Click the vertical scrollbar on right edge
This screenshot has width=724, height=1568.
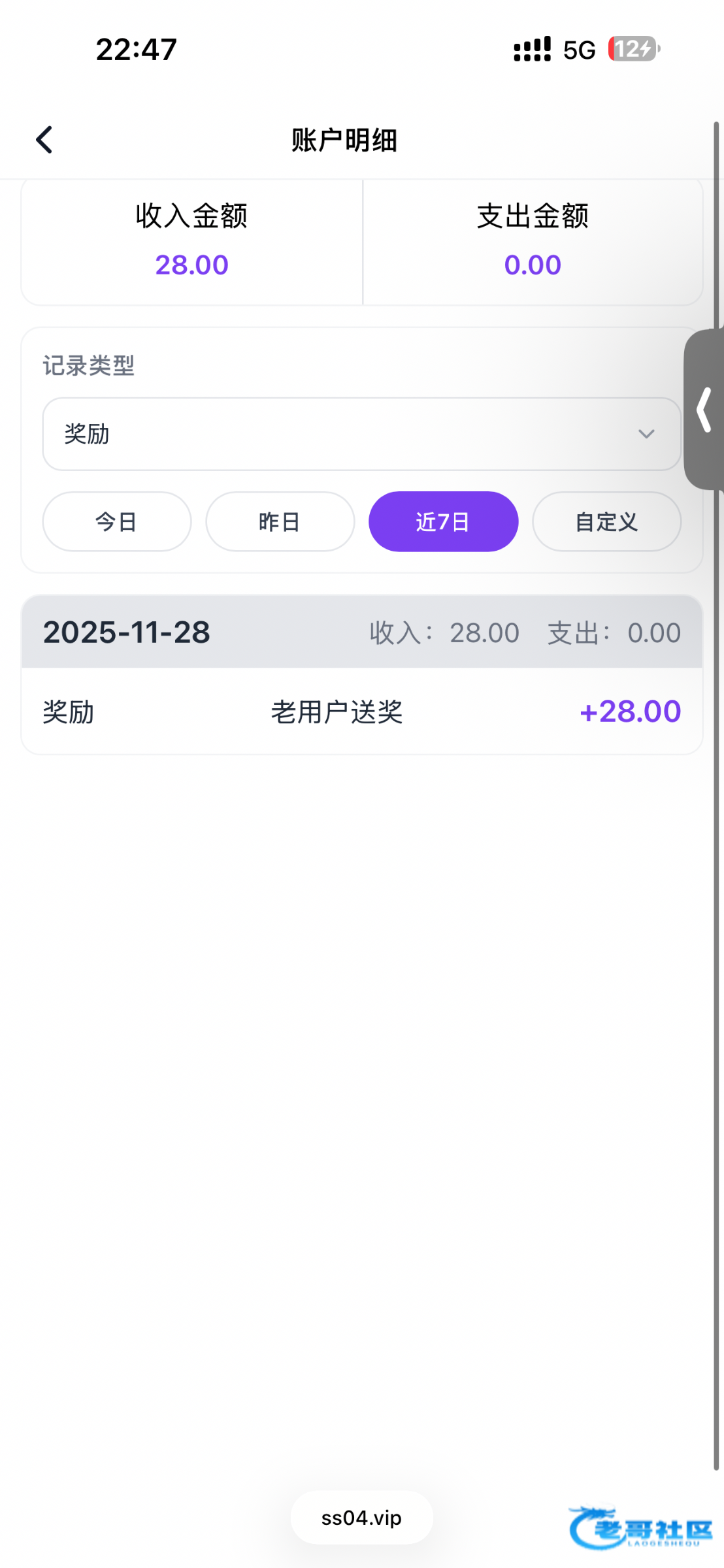click(x=716, y=784)
